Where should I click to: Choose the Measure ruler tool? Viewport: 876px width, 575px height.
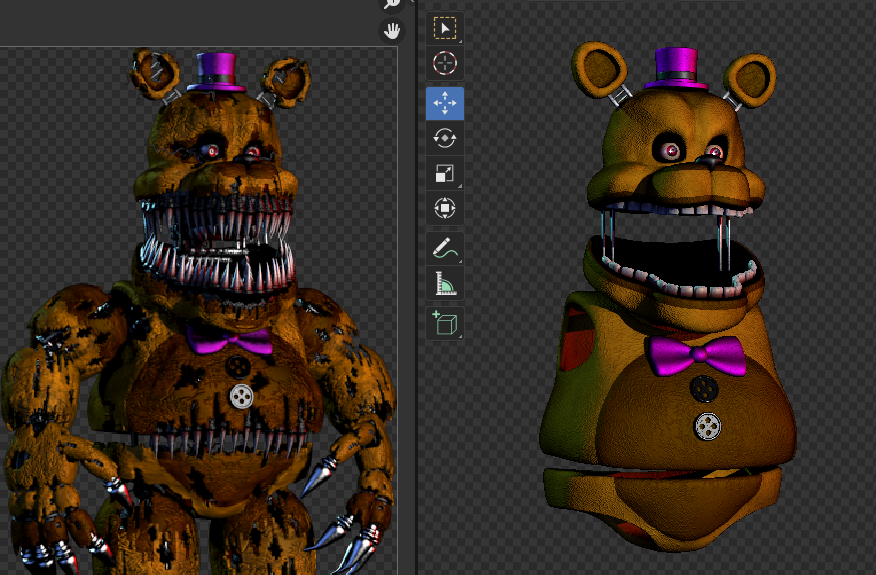(445, 283)
